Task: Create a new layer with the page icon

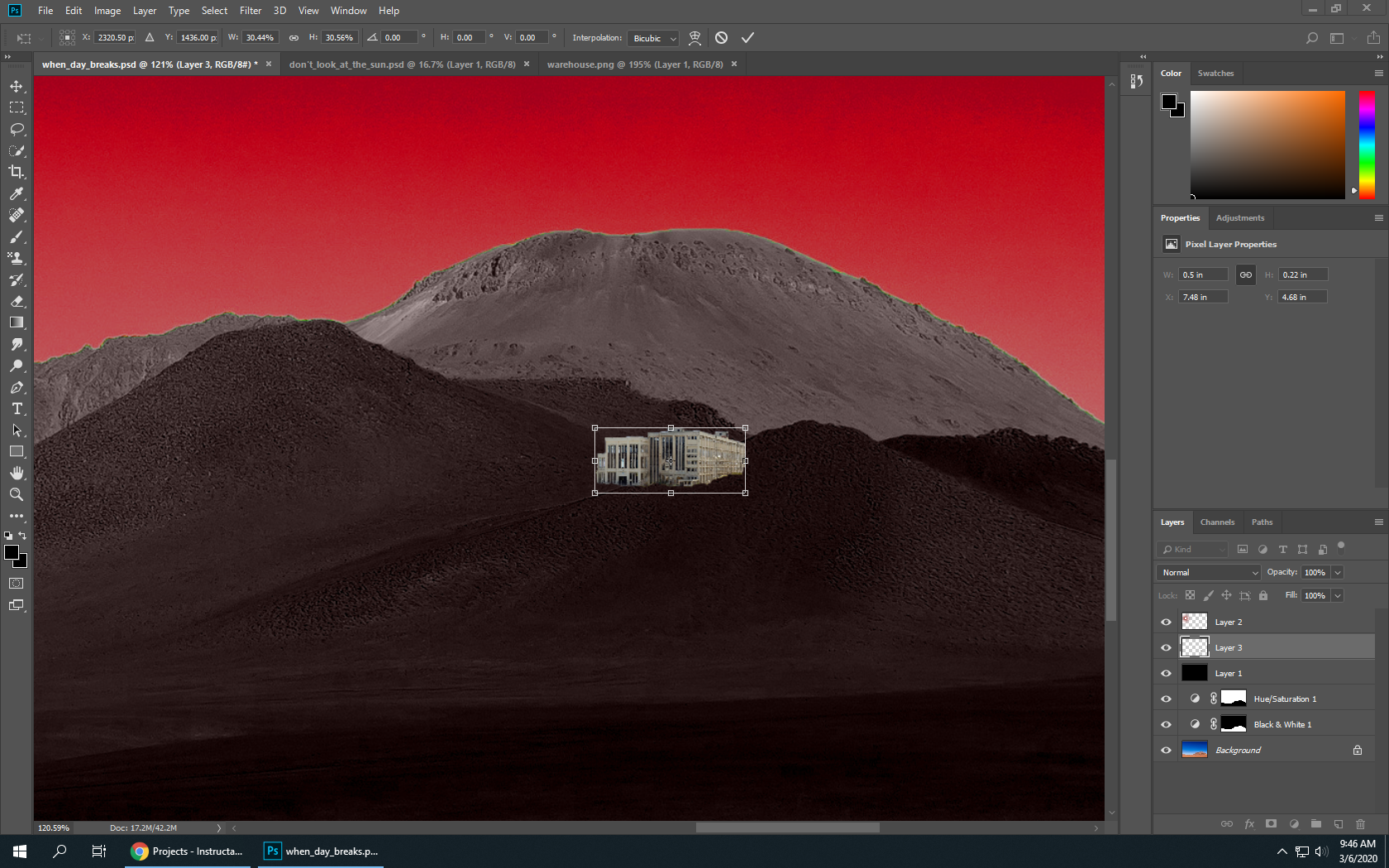Action: point(1338,824)
